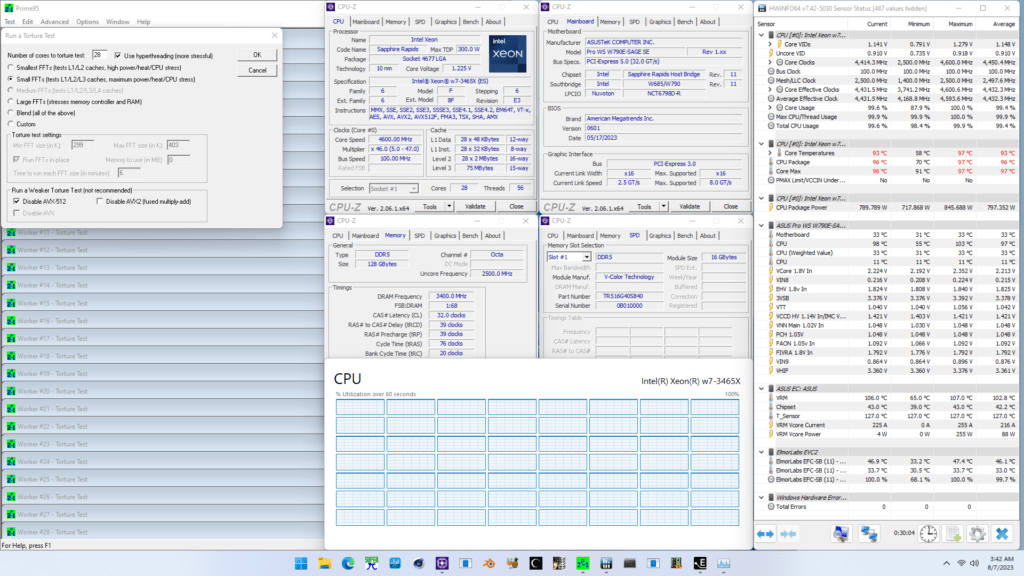This screenshot has height=576, width=1024.
Task: Click the volume icon in system tray
Action: (974, 563)
